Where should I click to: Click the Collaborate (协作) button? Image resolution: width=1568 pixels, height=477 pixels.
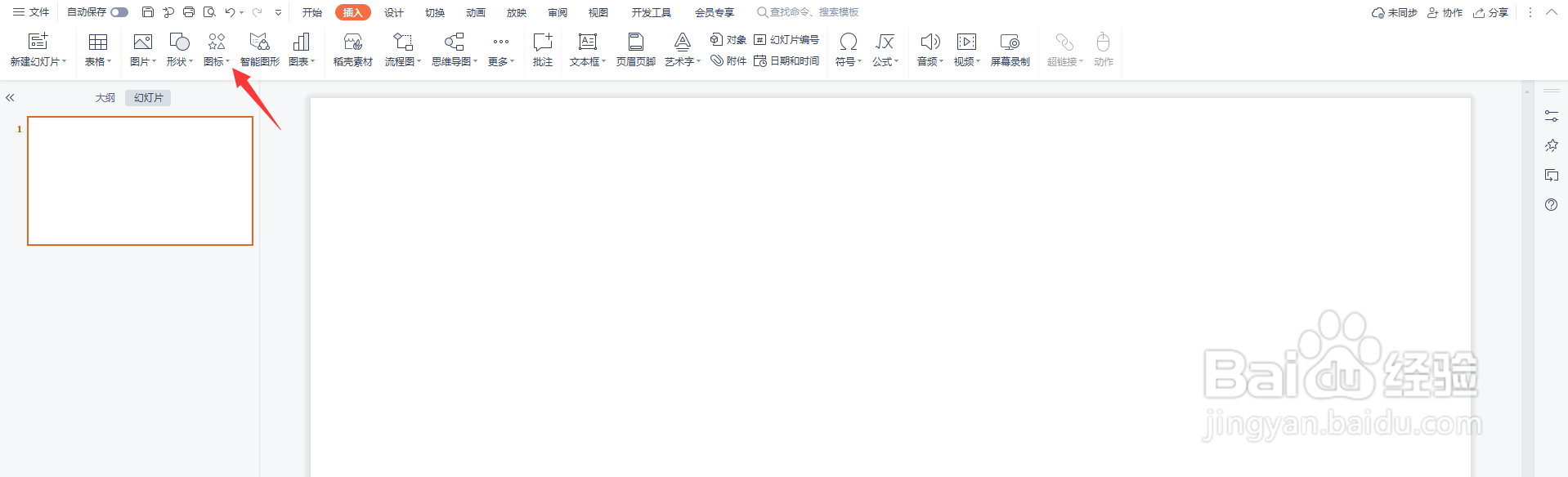pyautogui.click(x=1445, y=12)
